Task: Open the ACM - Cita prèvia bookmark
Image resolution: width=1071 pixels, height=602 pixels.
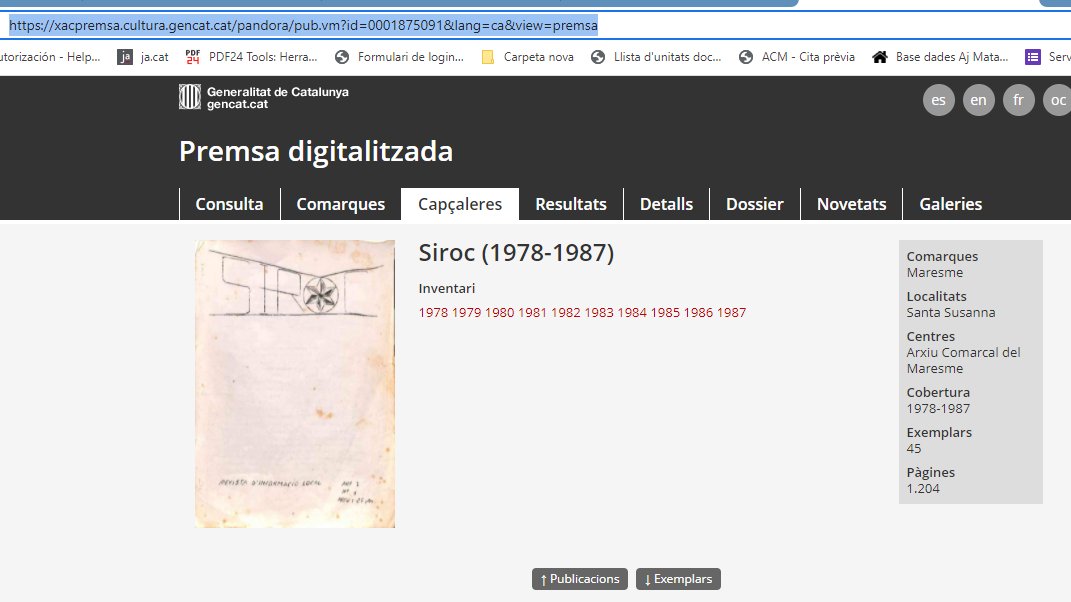Action: point(796,57)
